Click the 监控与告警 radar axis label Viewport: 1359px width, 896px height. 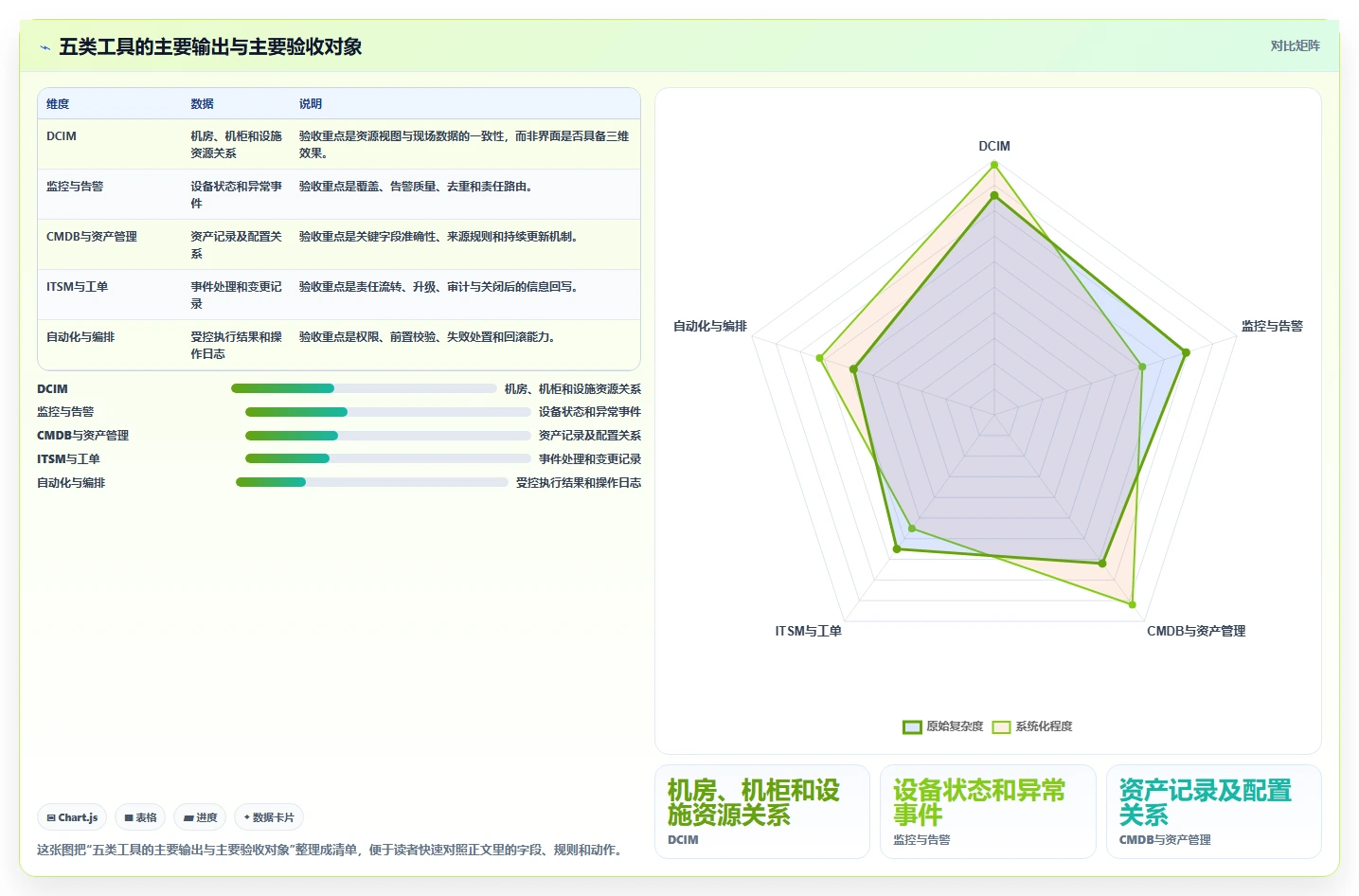[x=1272, y=327]
